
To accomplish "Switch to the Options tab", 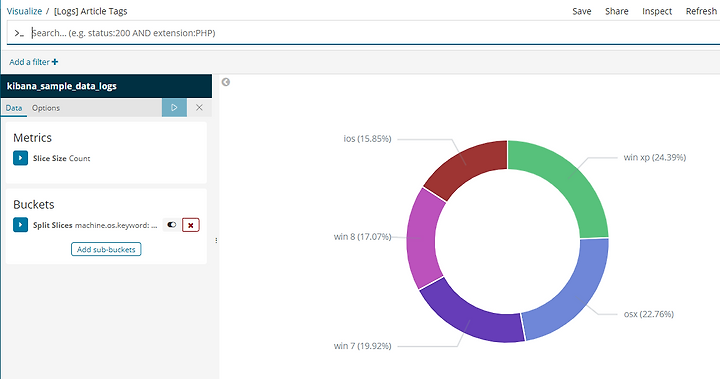I will pyautogui.click(x=46, y=108).
